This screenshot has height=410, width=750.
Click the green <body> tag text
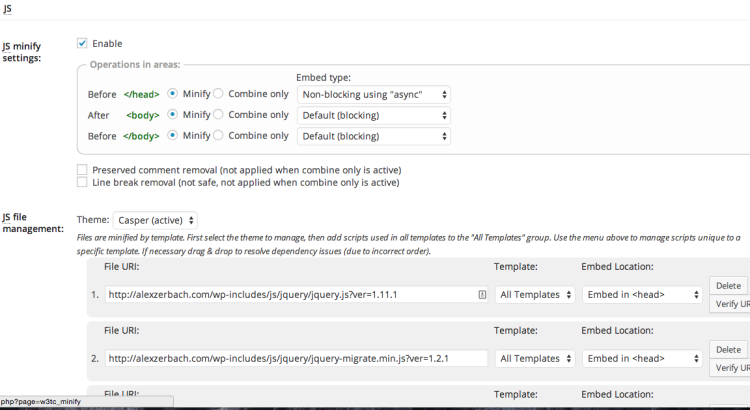pos(143,115)
